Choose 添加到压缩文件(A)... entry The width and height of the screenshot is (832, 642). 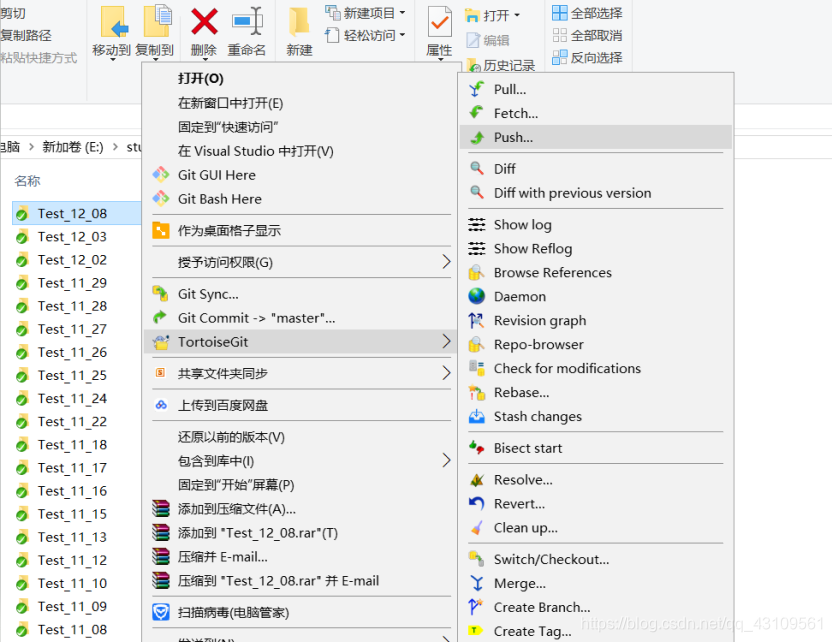coord(301,509)
